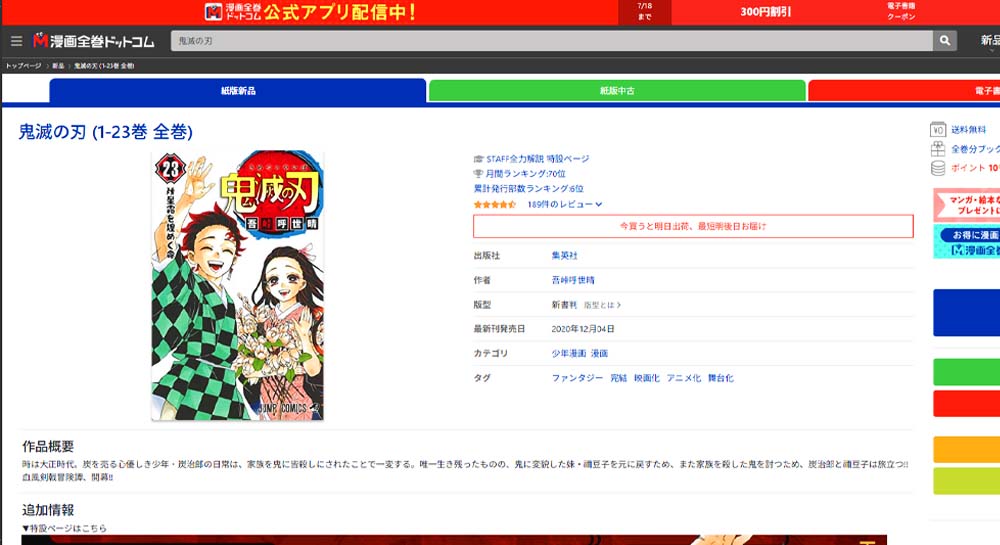Select the 紙版新品 tab

238,91
